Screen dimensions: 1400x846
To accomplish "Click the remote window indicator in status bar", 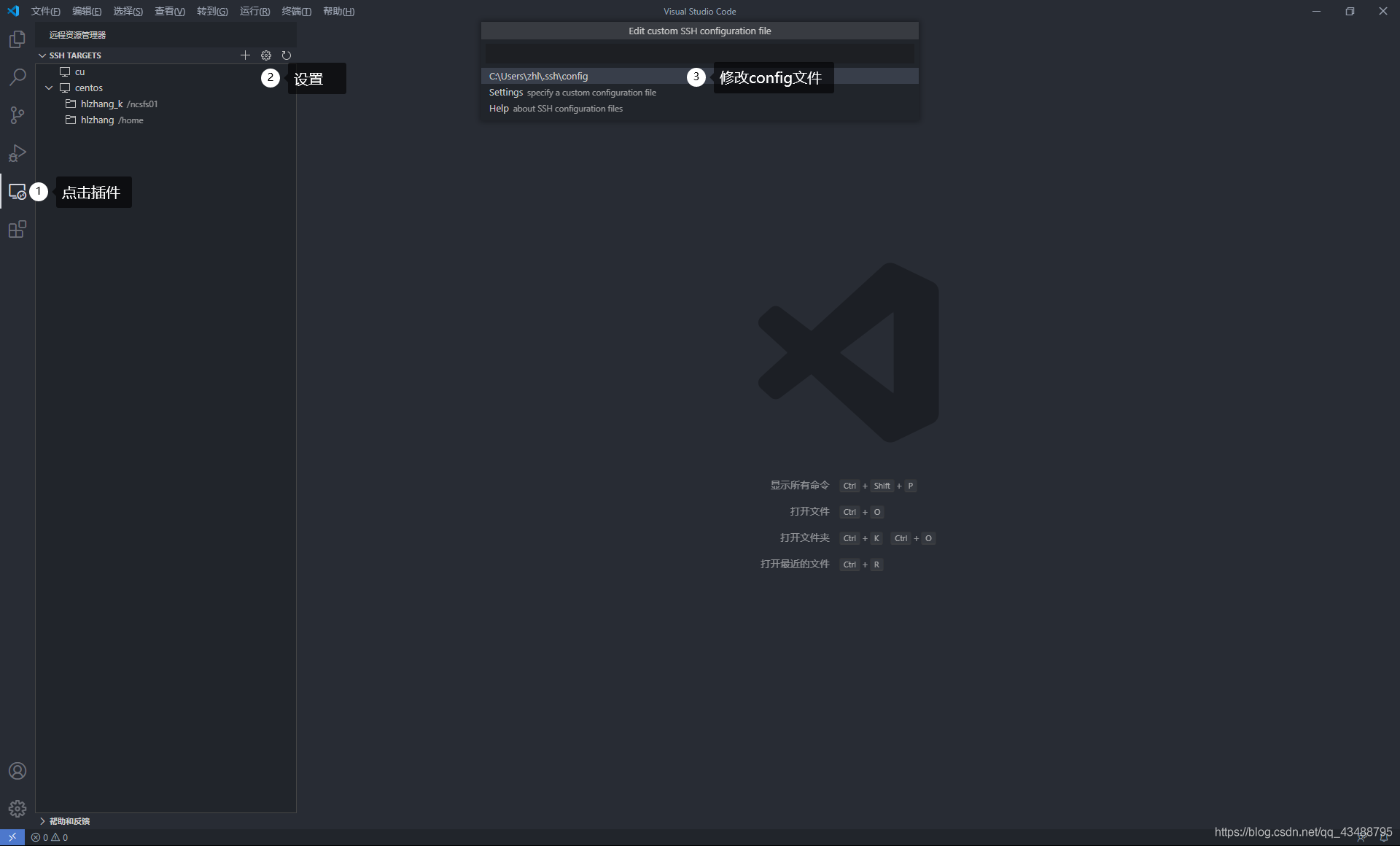I will tap(12, 837).
